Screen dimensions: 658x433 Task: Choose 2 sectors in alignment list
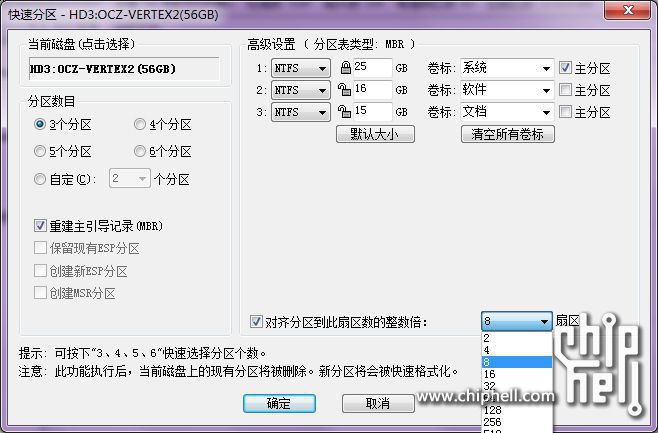coord(517,338)
